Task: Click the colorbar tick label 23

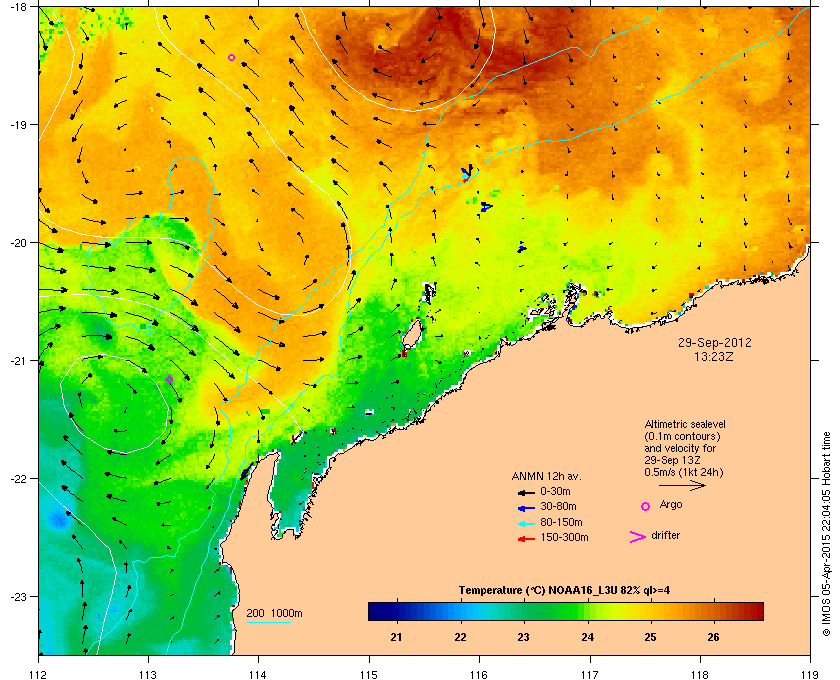Action: (523, 637)
